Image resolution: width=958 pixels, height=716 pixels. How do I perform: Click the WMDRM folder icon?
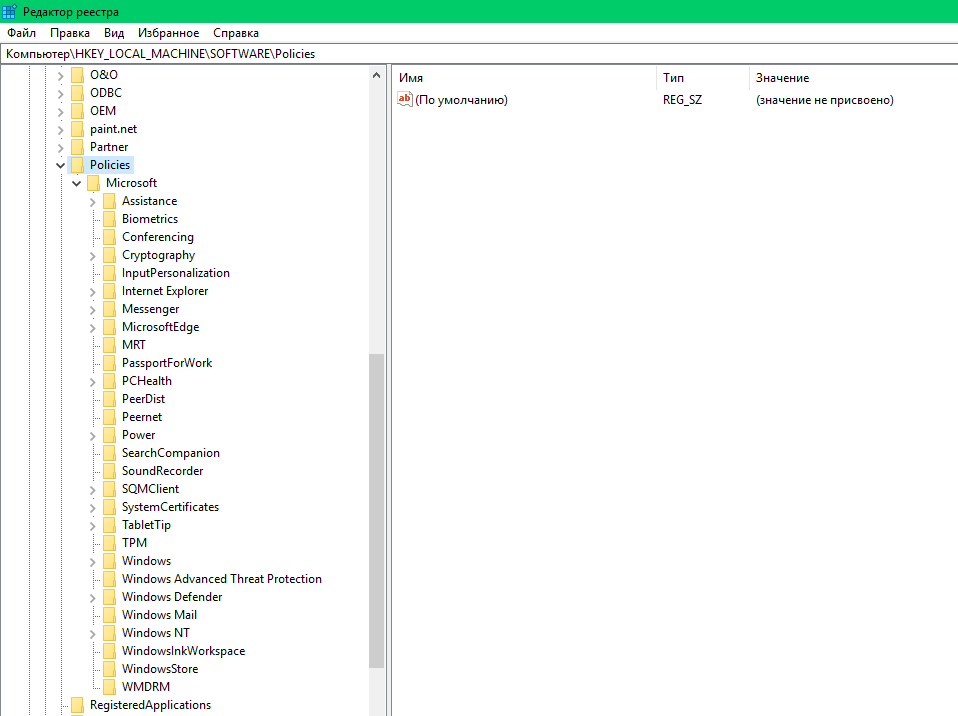(109, 687)
